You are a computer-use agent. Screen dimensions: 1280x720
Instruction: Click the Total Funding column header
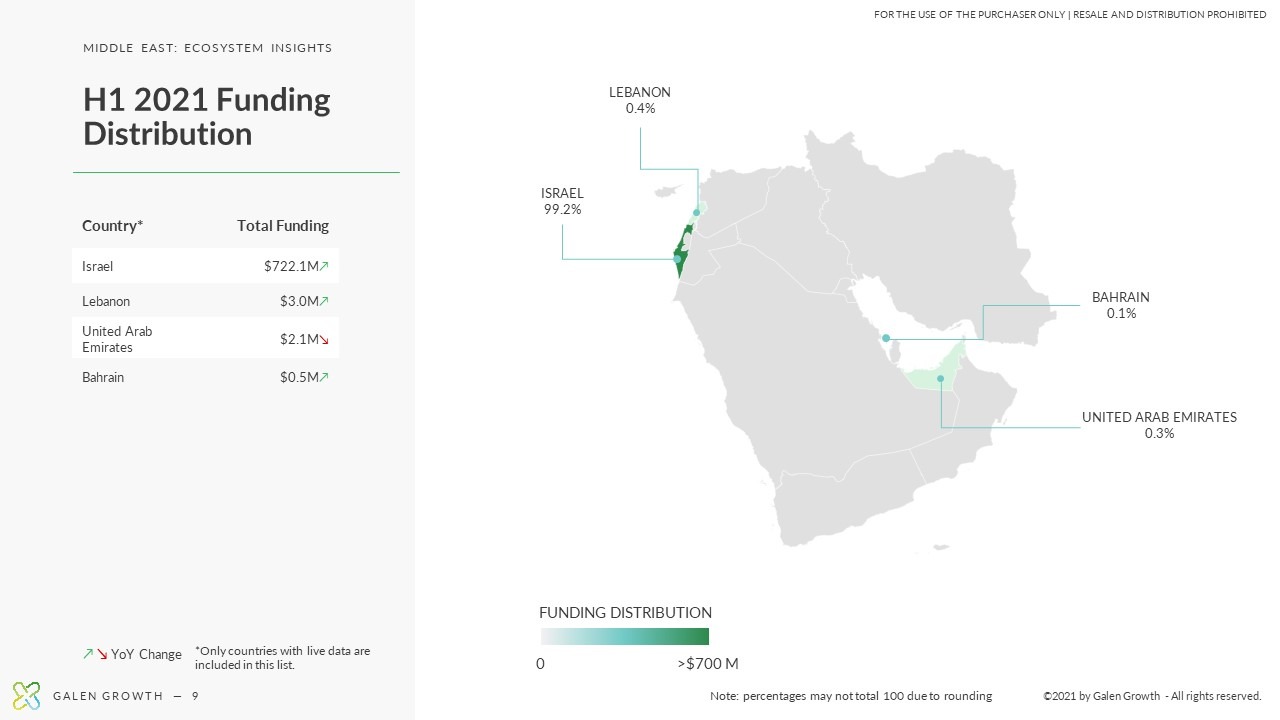pos(283,226)
